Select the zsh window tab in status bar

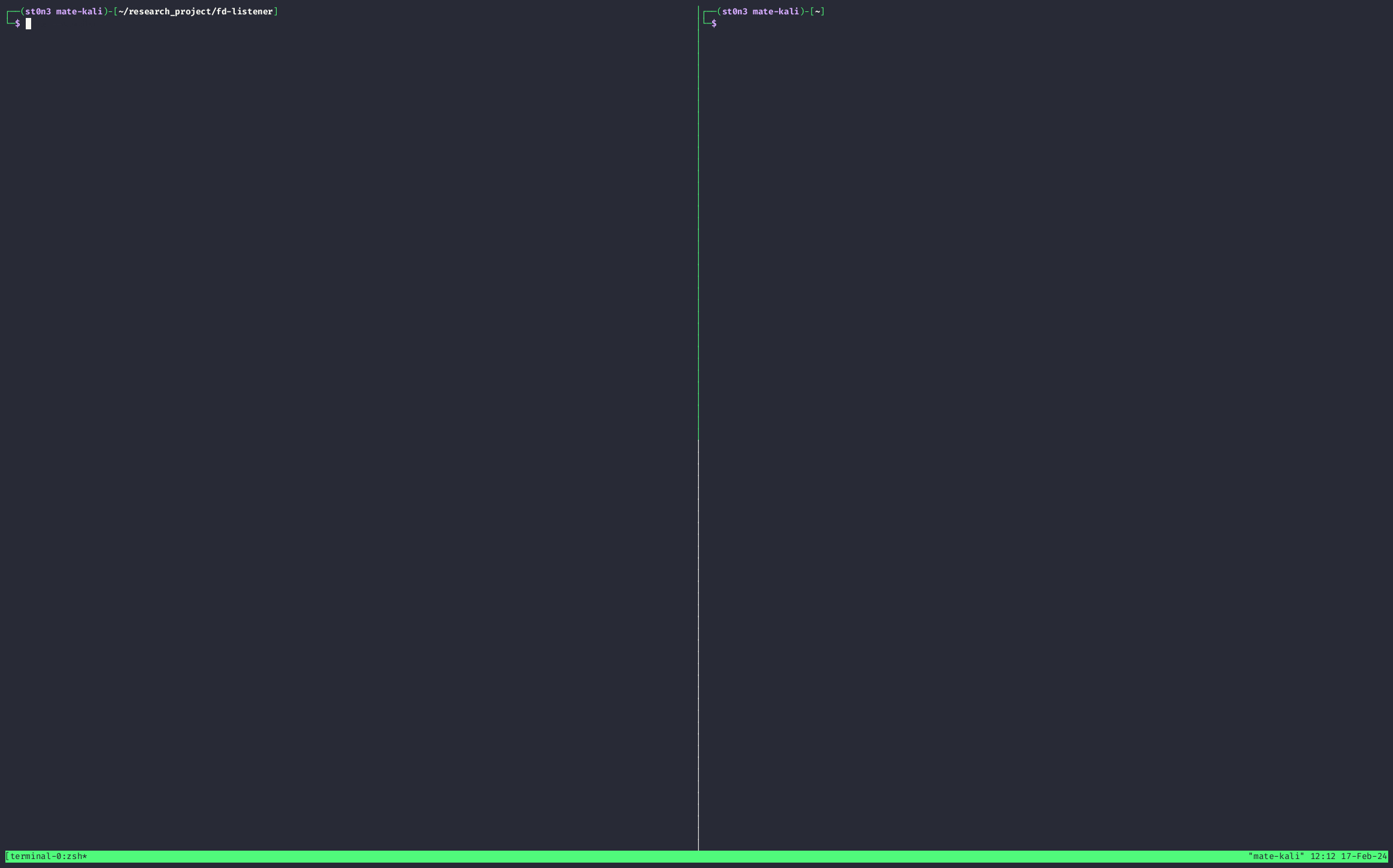[74, 856]
